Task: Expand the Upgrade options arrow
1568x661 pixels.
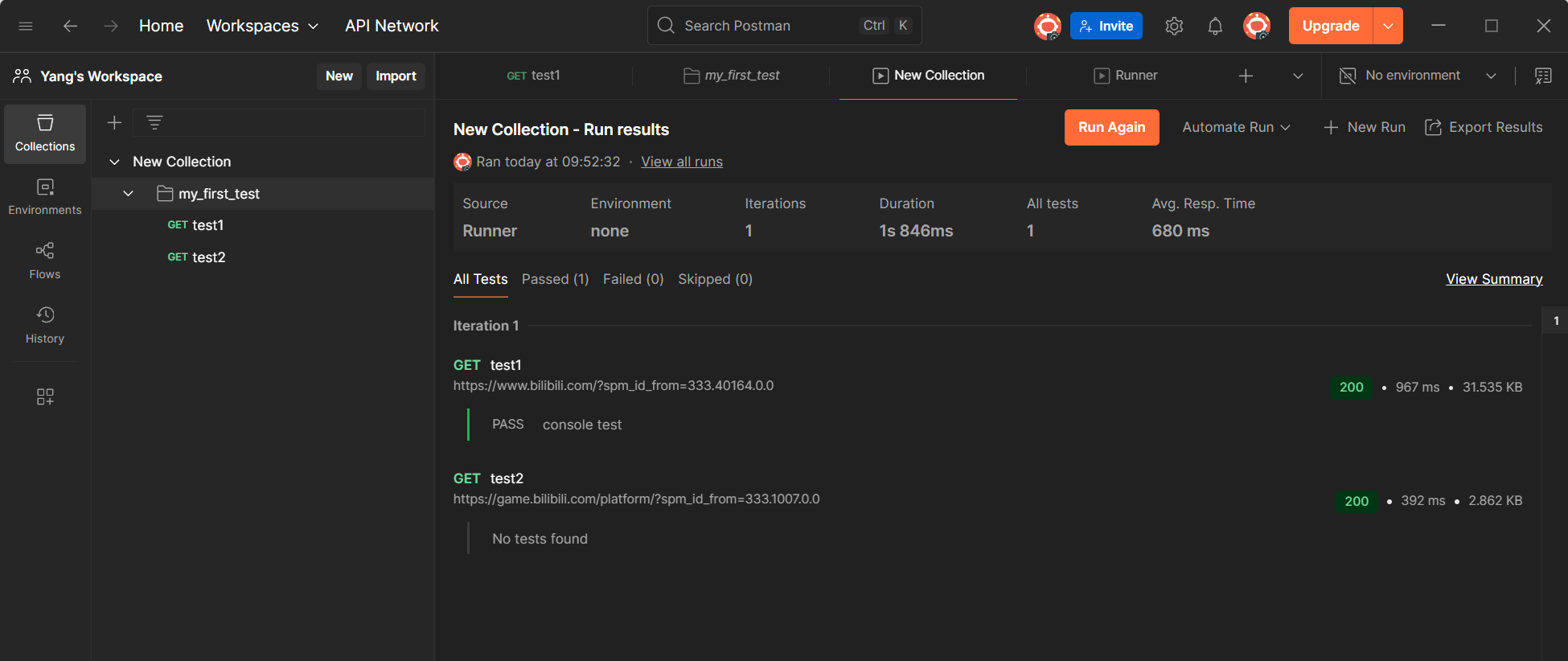Action: (1388, 26)
